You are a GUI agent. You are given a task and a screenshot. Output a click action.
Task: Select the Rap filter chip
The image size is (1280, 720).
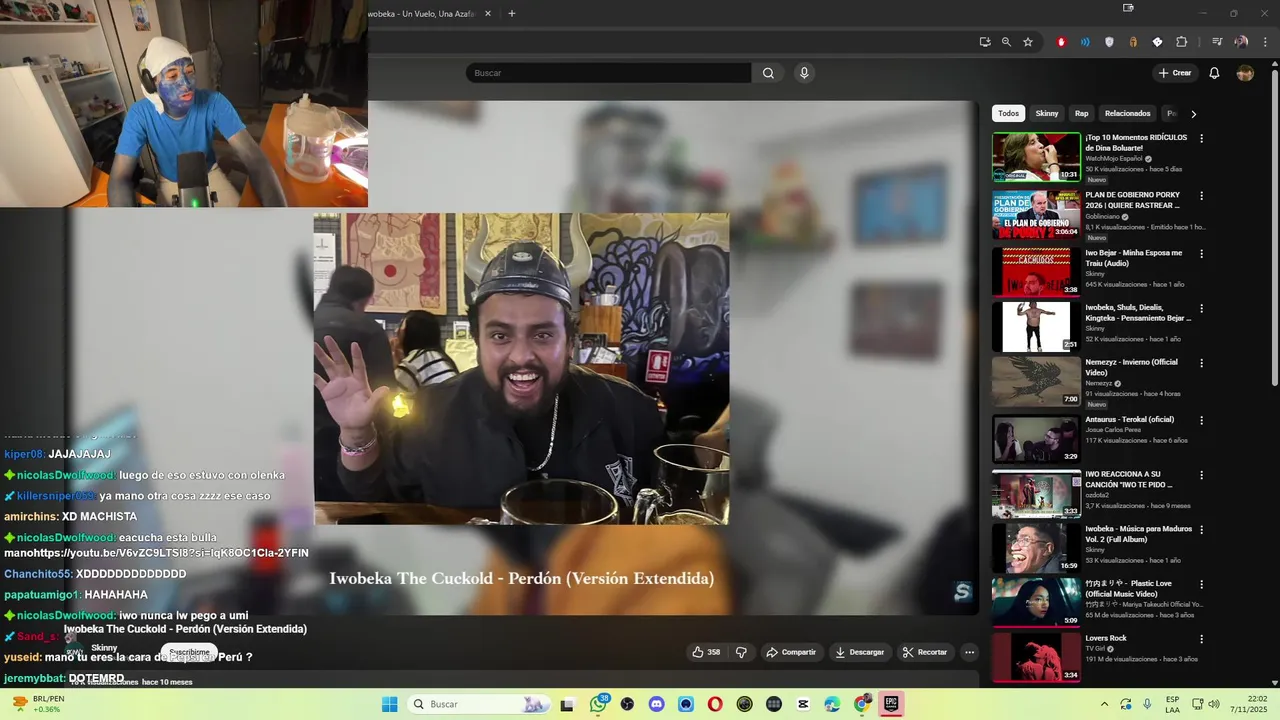[x=1081, y=113]
